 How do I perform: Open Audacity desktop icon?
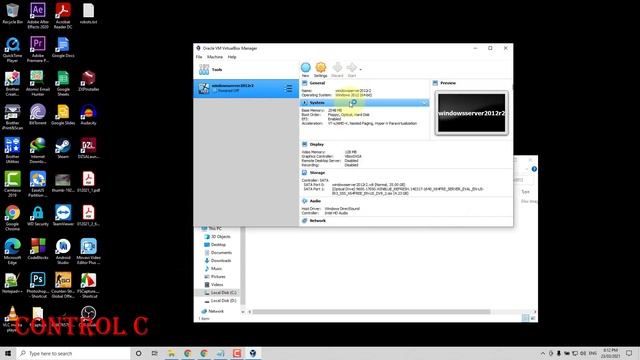pyautogui.click(x=88, y=114)
